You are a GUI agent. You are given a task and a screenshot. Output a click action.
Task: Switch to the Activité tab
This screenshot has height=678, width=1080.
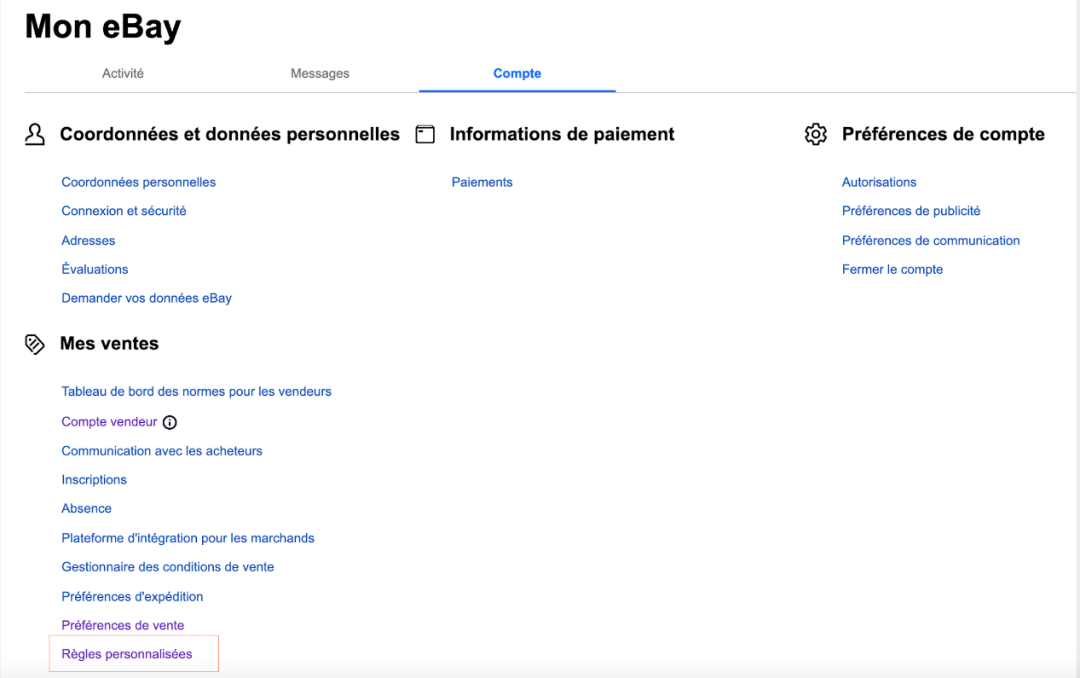(x=123, y=73)
